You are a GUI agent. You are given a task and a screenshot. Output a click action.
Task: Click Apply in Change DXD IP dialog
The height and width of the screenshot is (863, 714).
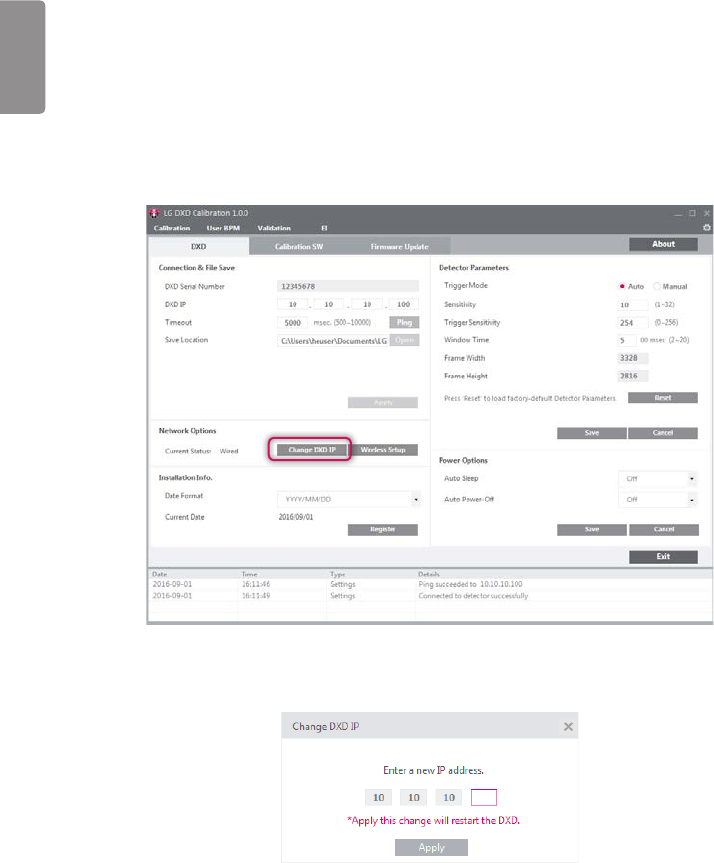(x=432, y=848)
